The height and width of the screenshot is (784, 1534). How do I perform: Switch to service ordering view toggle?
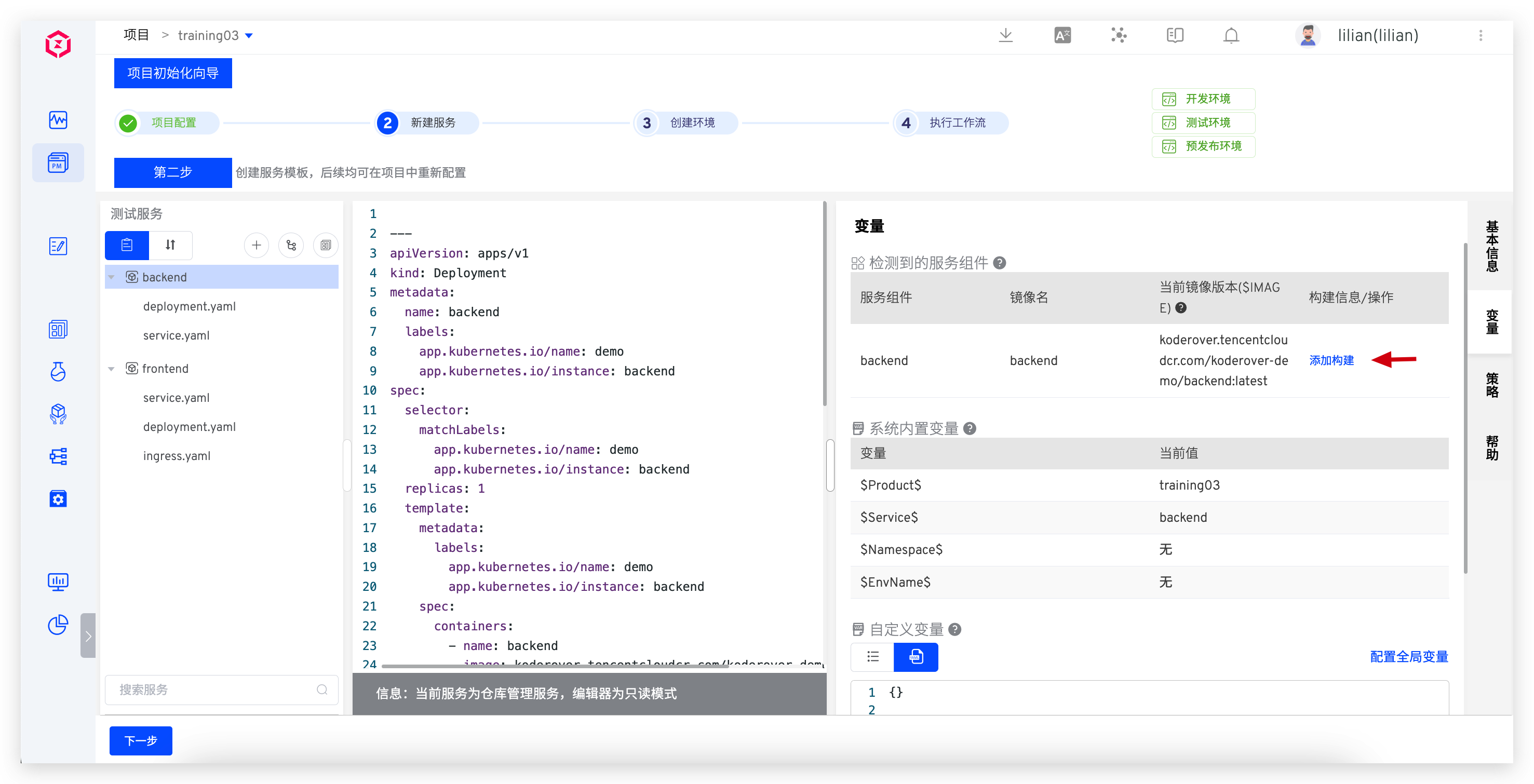[170, 245]
